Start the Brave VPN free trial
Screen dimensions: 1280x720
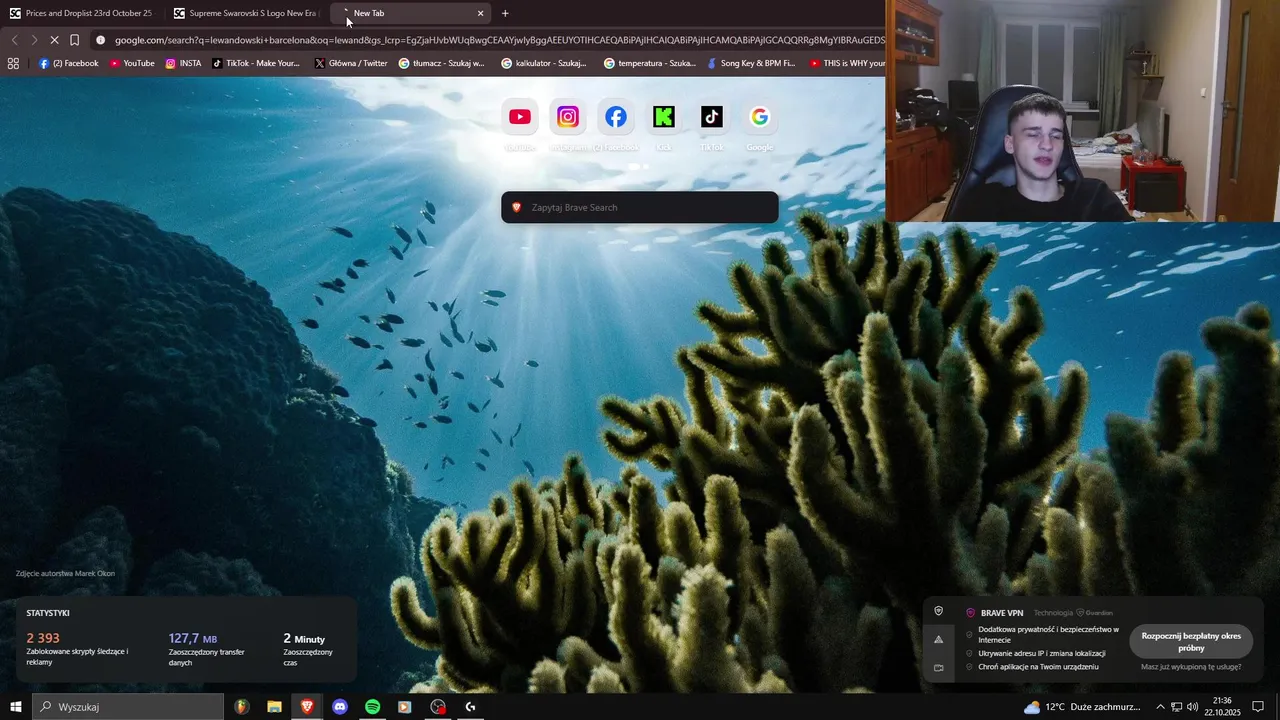[x=1191, y=642]
